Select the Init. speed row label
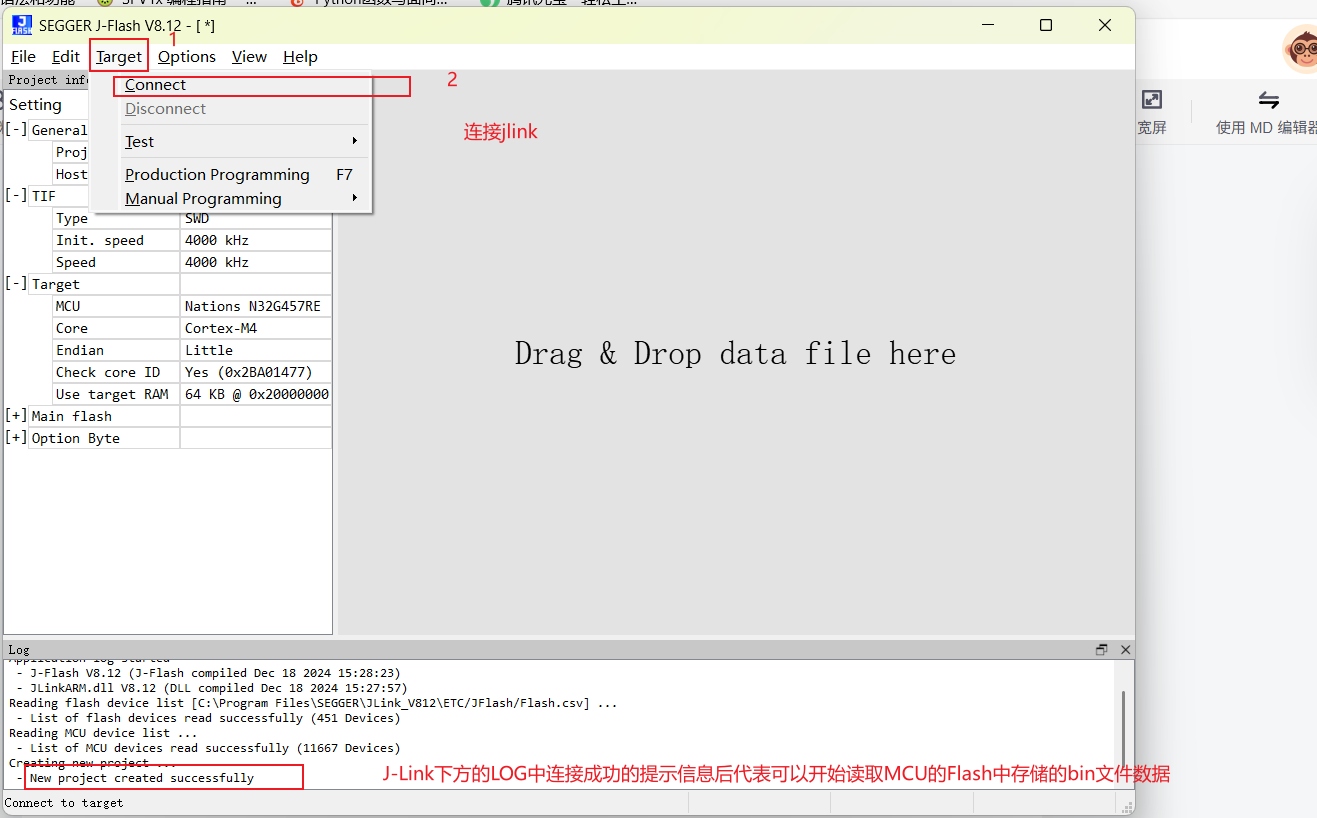The height and width of the screenshot is (818, 1317). (x=117, y=240)
